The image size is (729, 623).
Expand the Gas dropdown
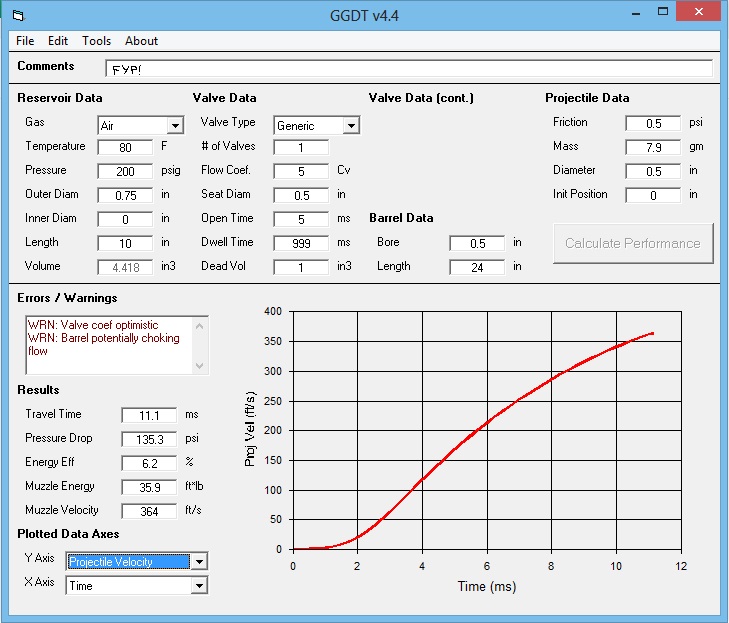tap(175, 126)
